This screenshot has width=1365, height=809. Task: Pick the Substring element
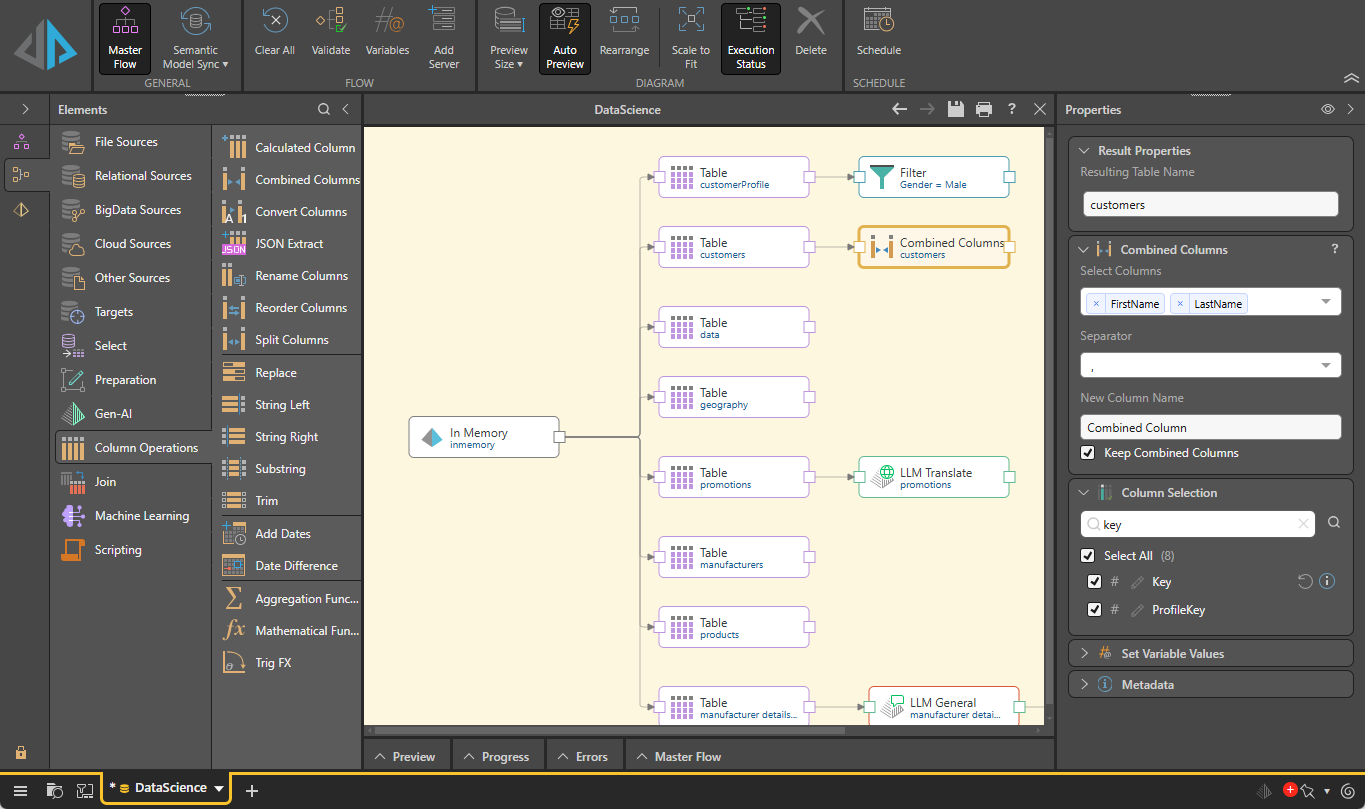289,469
